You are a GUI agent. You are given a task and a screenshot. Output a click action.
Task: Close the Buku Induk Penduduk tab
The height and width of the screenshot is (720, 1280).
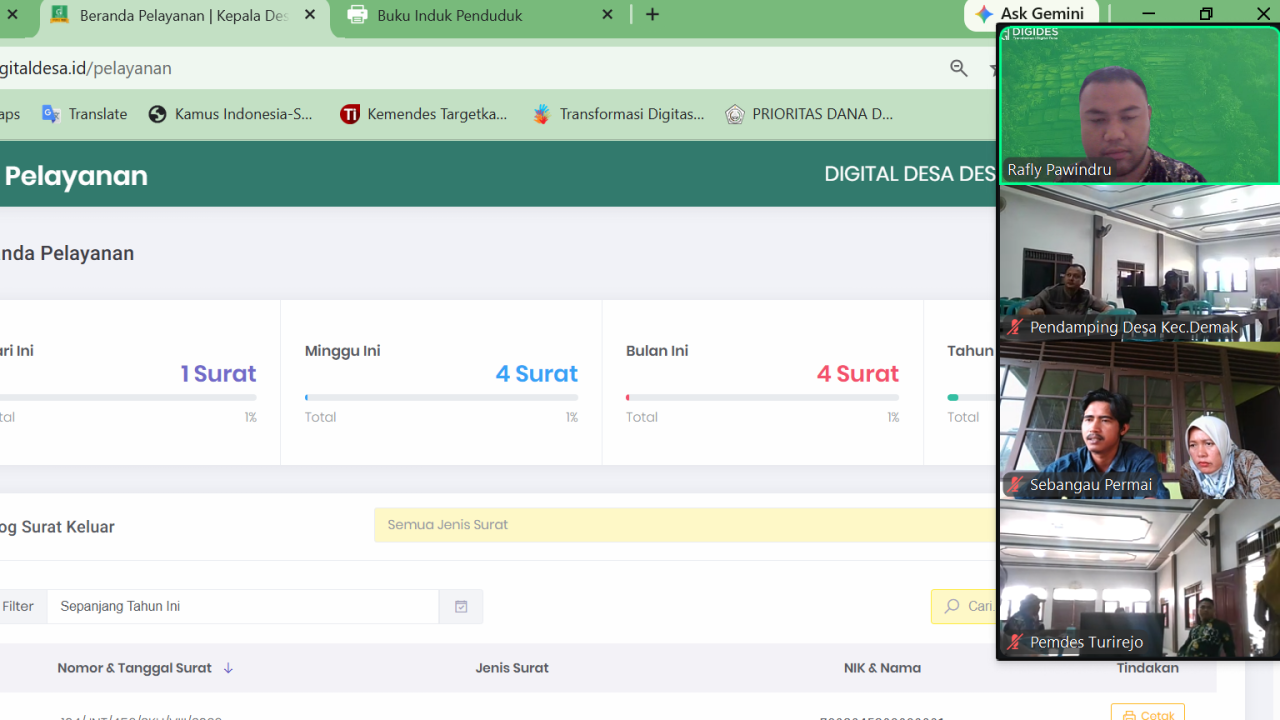pyautogui.click(x=608, y=15)
